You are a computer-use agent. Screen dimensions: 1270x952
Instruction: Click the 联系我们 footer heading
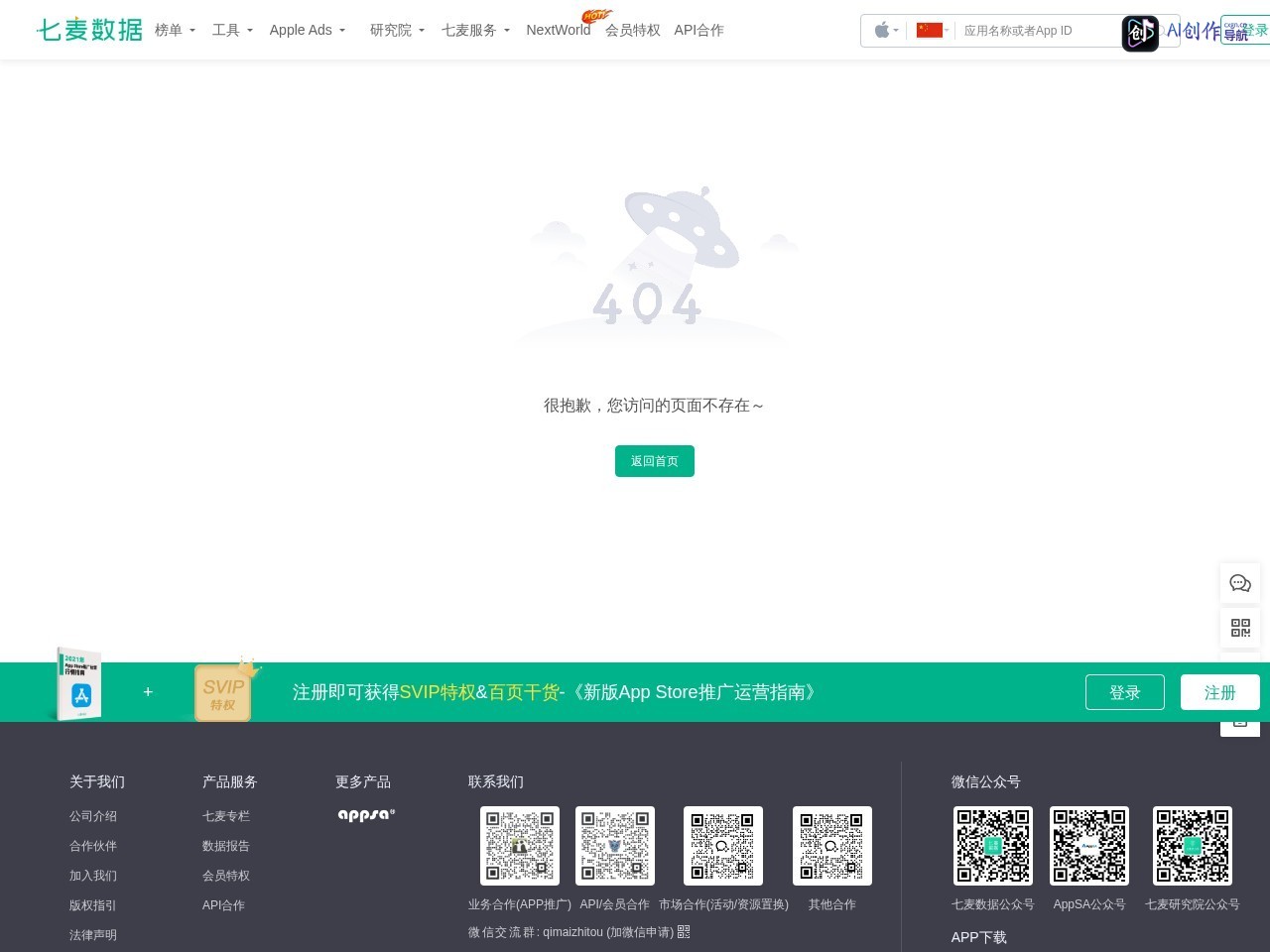496,781
